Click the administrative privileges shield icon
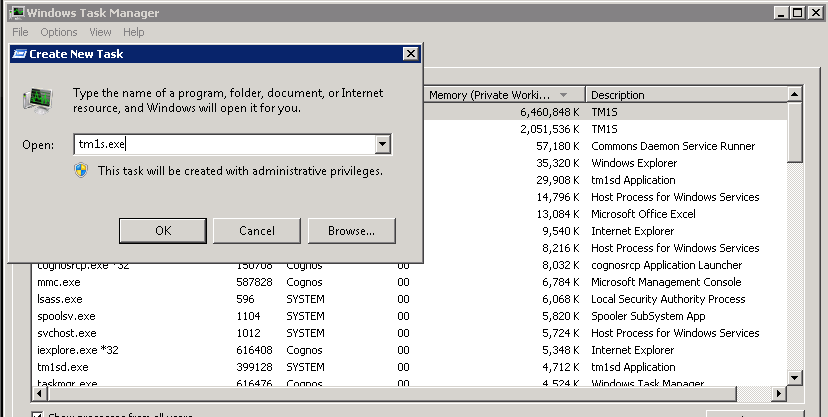Image resolution: width=828 pixels, height=417 pixels. [81, 170]
